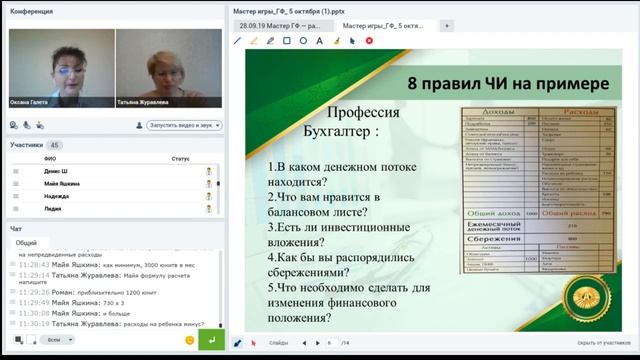Open row menu for Надежда
Image resolution: width=640 pixels, height=360 pixels.
(x=16, y=196)
